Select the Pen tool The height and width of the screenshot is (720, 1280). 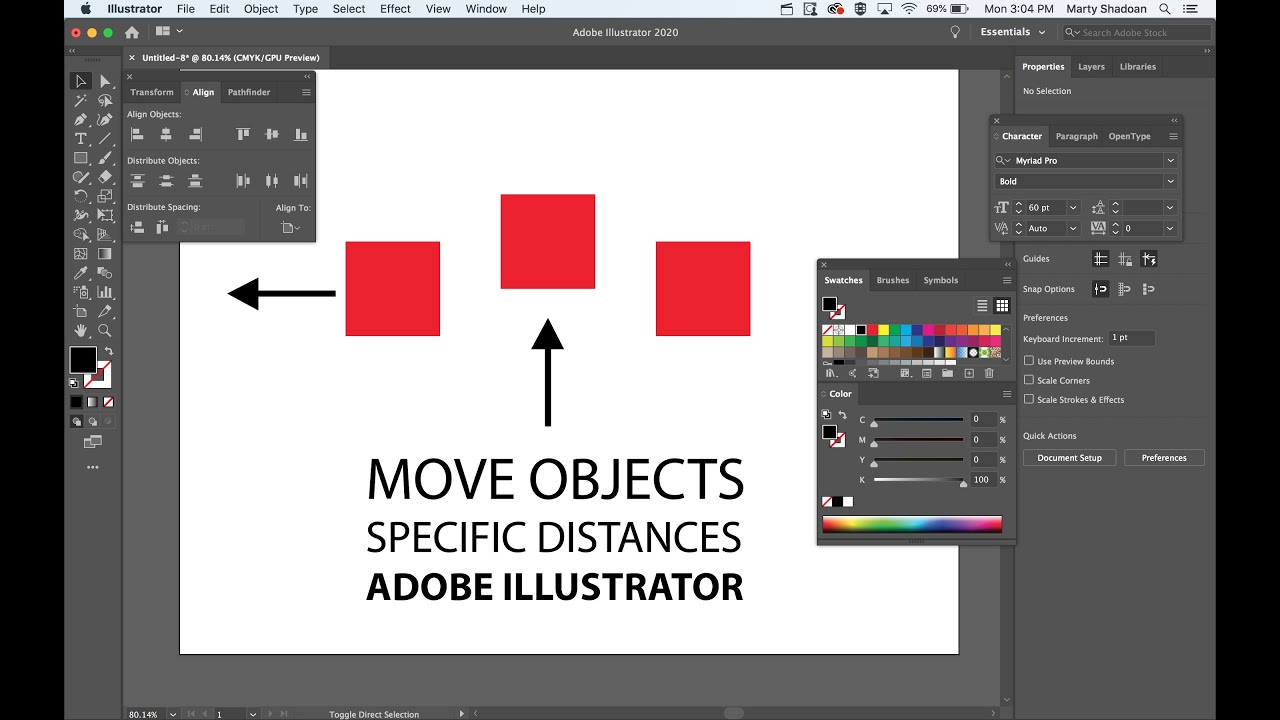pos(81,119)
